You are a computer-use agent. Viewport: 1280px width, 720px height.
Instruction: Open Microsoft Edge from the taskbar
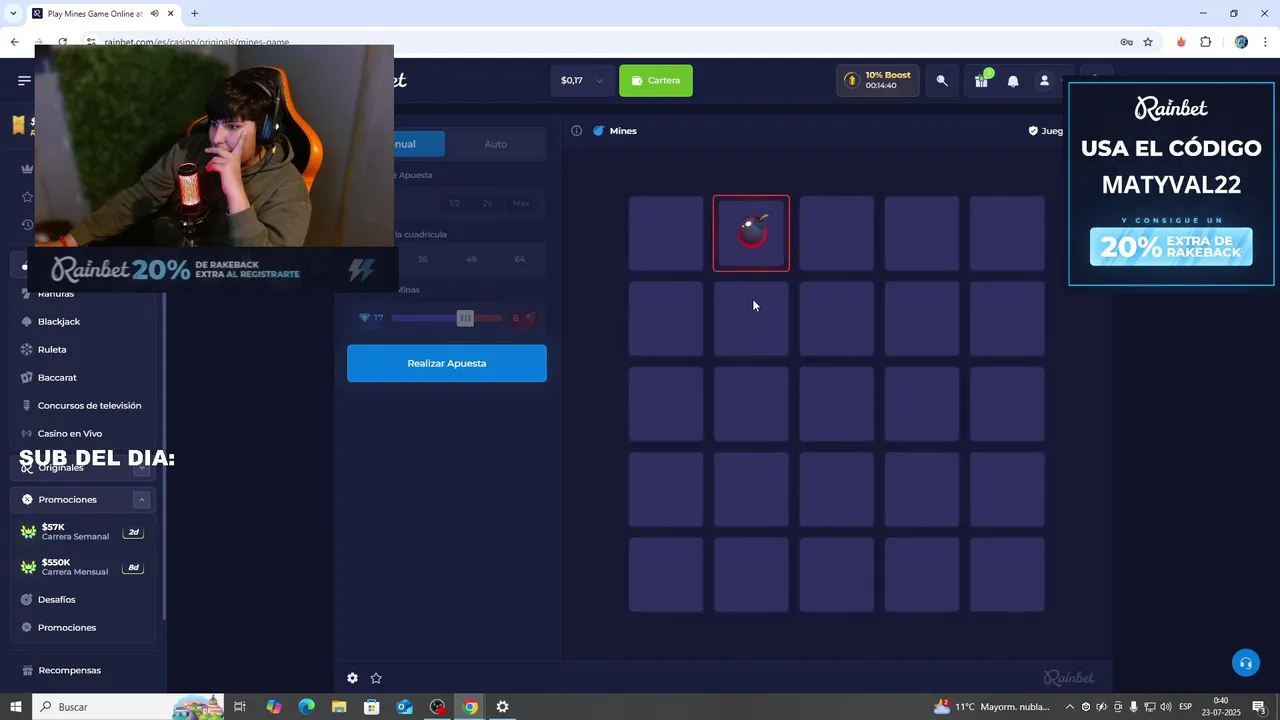[306, 707]
